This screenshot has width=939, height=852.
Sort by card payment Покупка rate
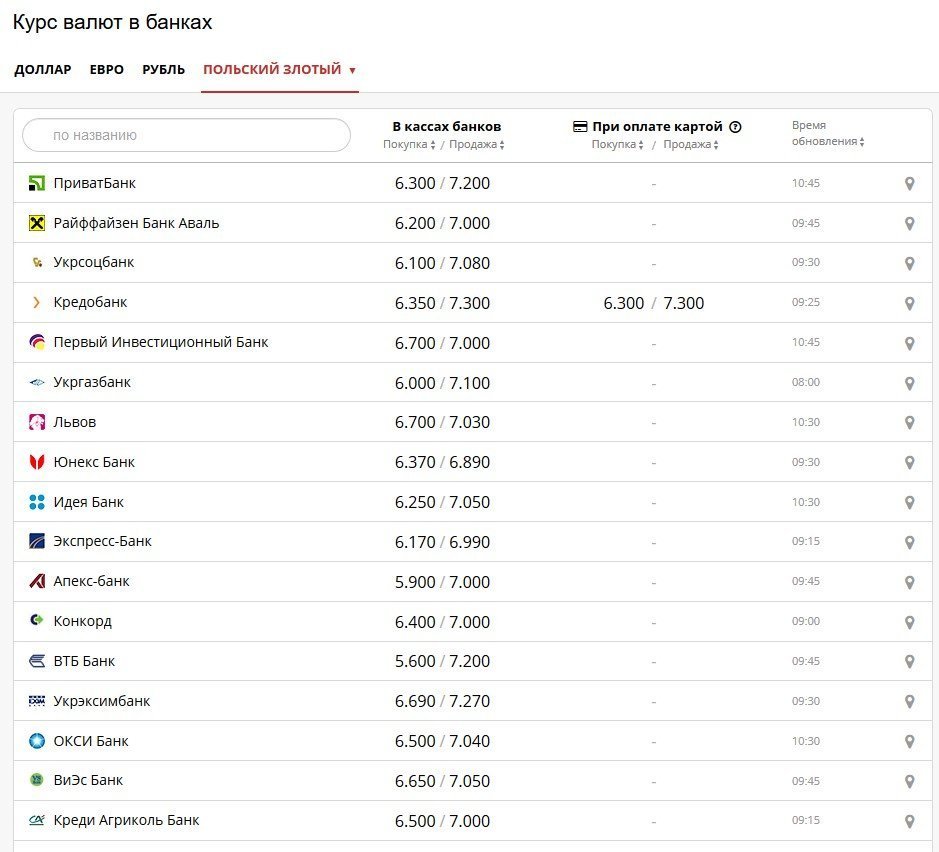[619, 145]
